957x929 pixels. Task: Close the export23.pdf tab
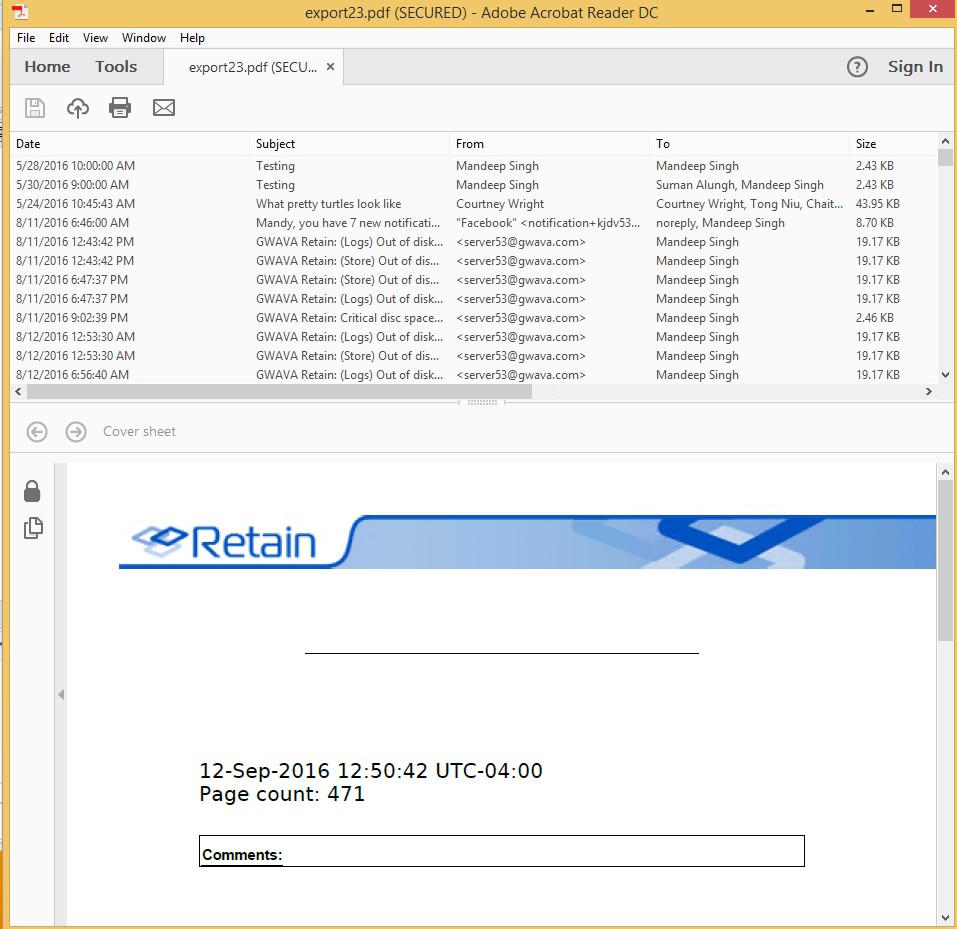click(x=330, y=67)
